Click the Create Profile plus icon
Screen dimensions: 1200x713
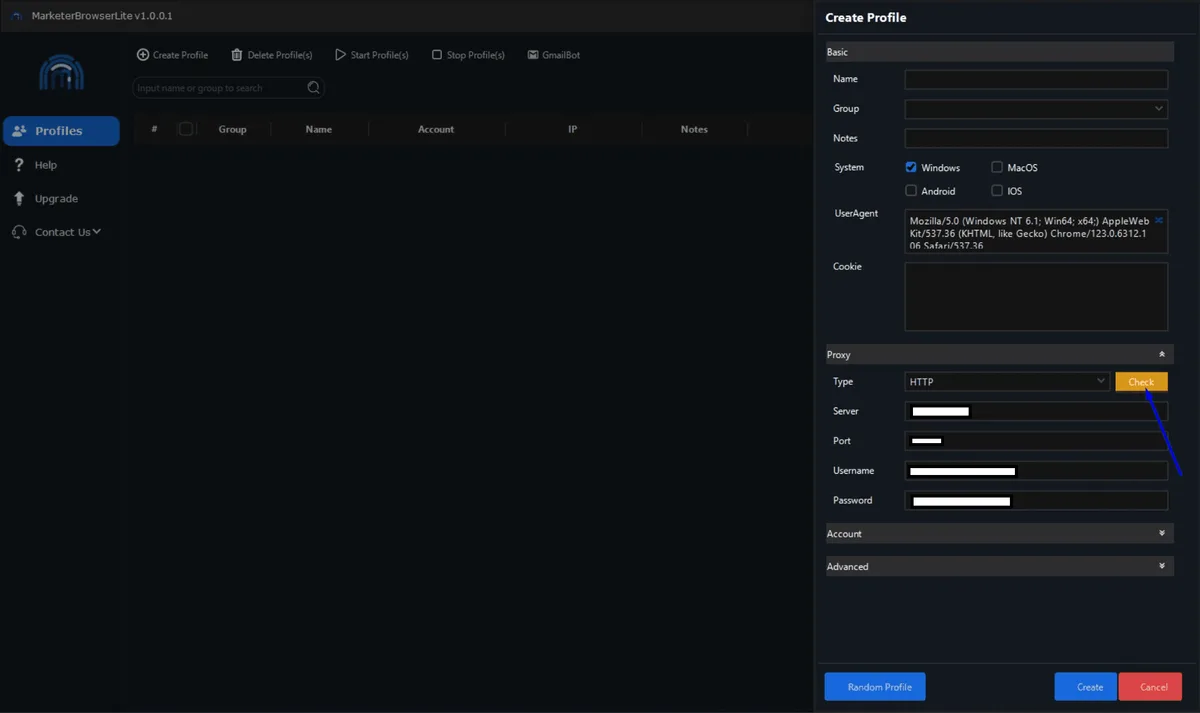(143, 55)
